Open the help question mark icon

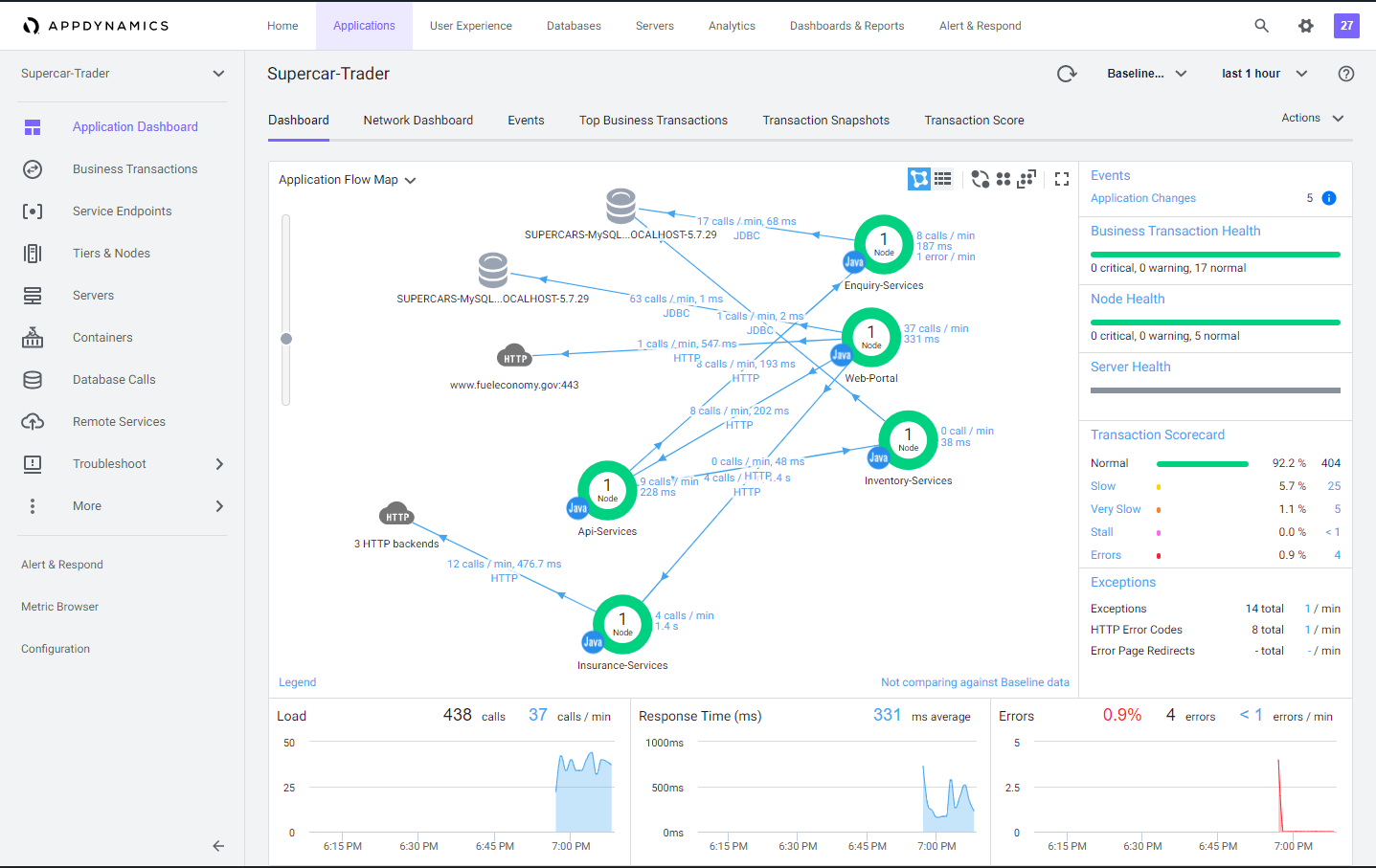(1346, 74)
